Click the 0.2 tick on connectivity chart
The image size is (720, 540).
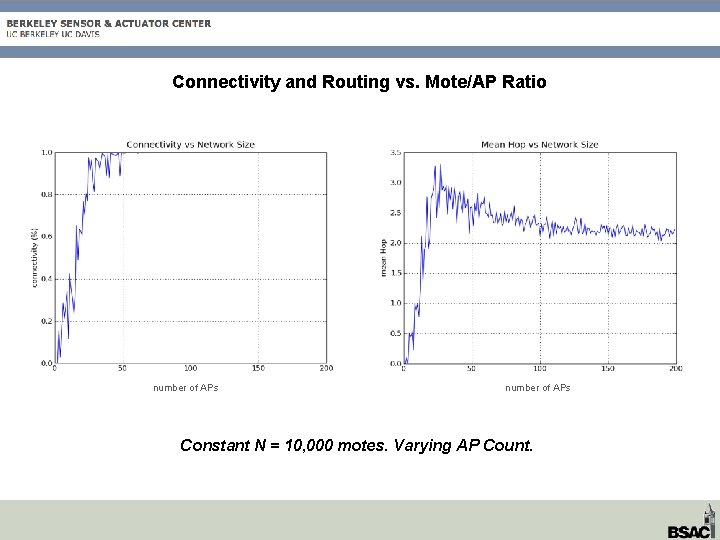(x=46, y=321)
